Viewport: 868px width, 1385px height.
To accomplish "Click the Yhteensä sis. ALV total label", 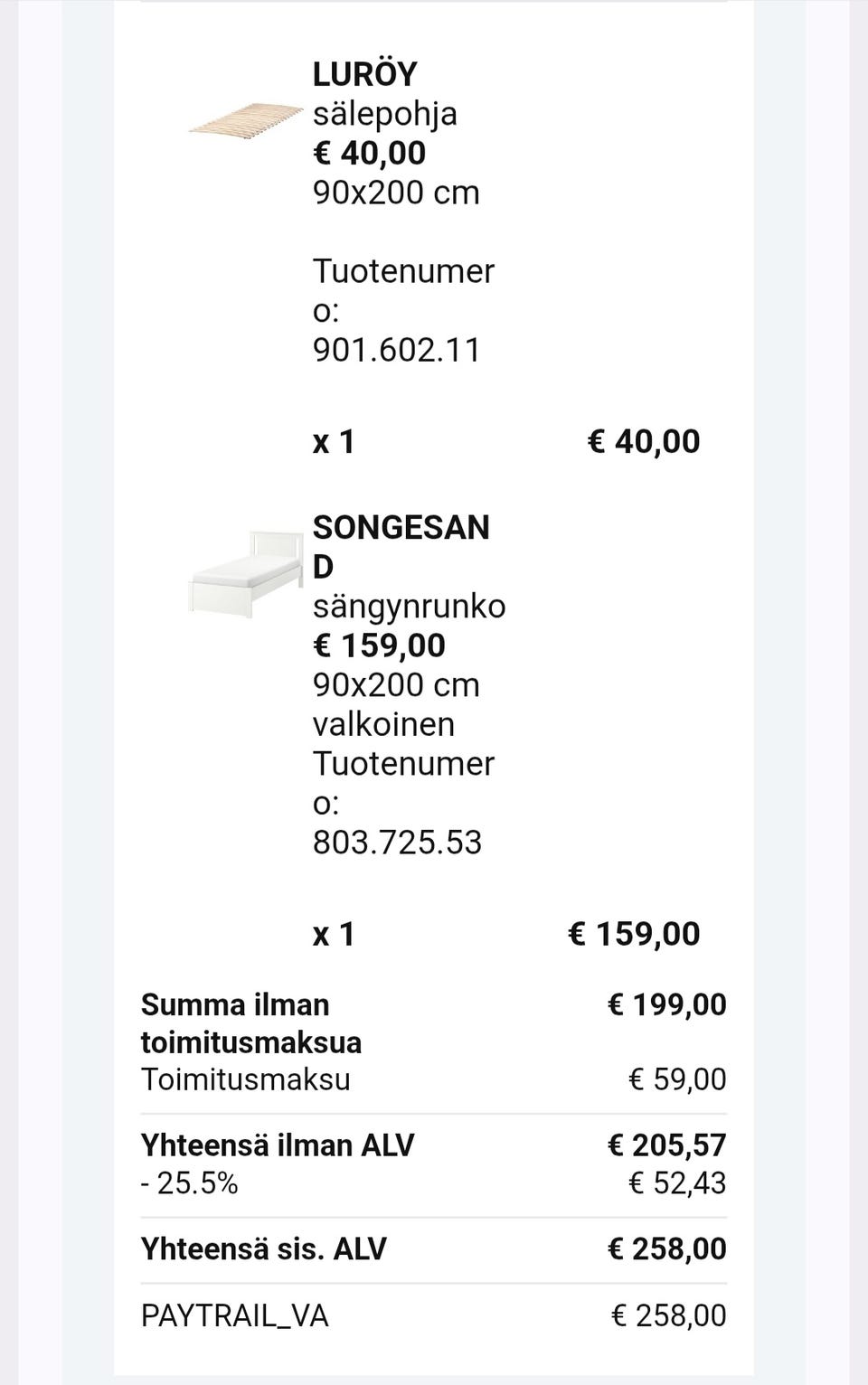I will (x=263, y=1249).
